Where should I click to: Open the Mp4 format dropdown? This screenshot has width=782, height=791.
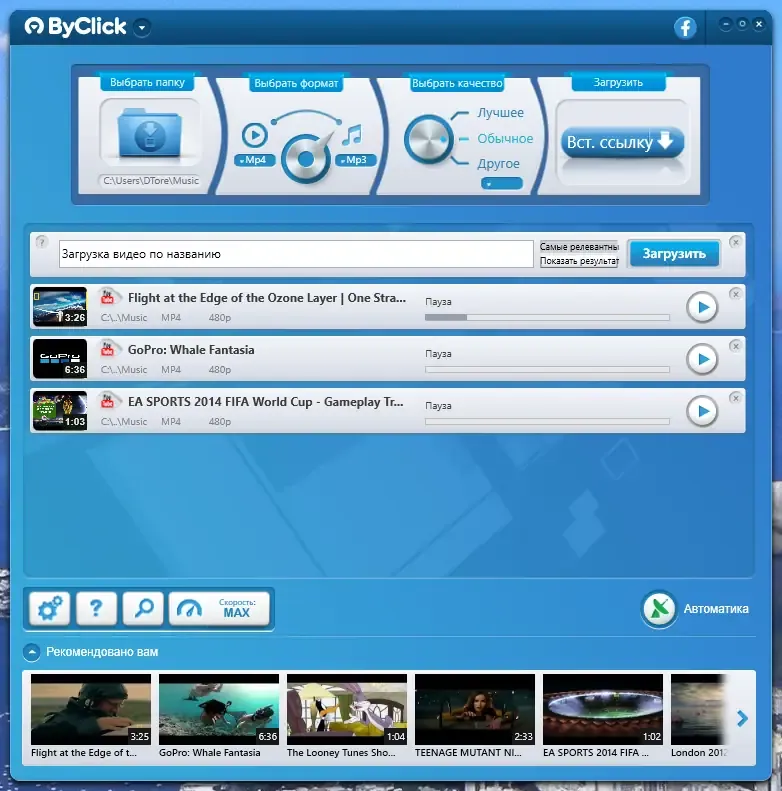(x=254, y=160)
